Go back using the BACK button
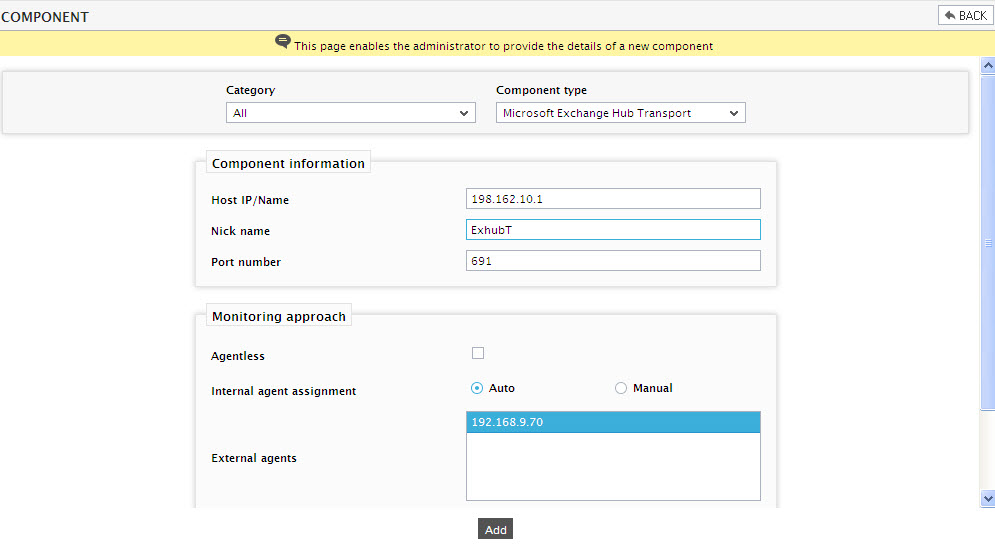Image resolution: width=995 pixels, height=548 pixels. point(966,15)
